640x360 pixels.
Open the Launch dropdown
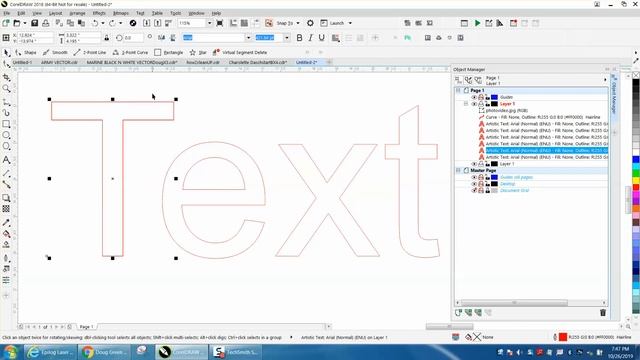[350, 23]
